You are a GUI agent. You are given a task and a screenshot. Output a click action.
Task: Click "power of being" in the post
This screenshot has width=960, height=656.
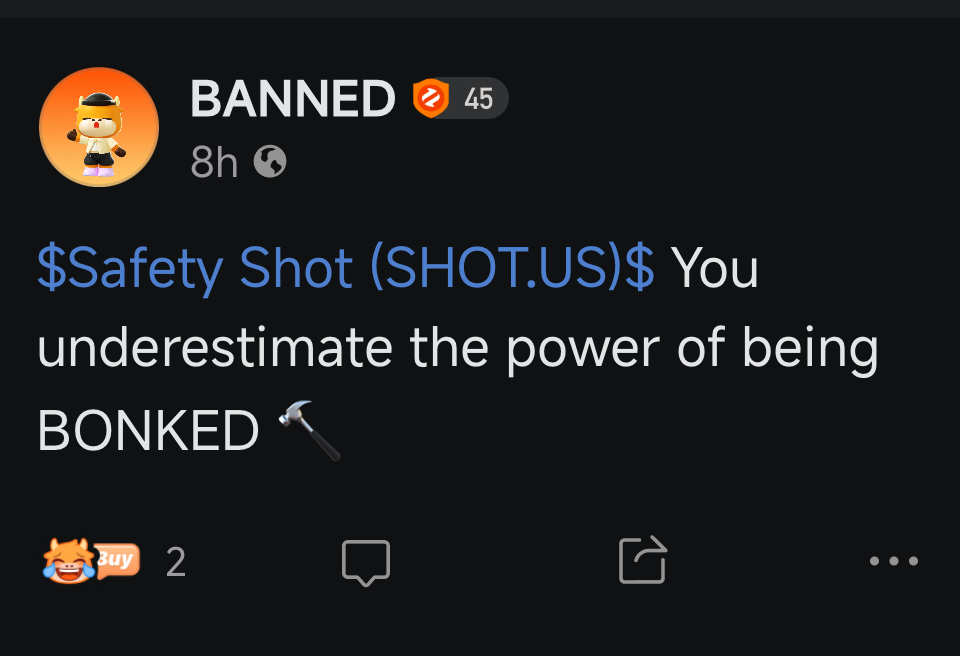tap(692, 350)
